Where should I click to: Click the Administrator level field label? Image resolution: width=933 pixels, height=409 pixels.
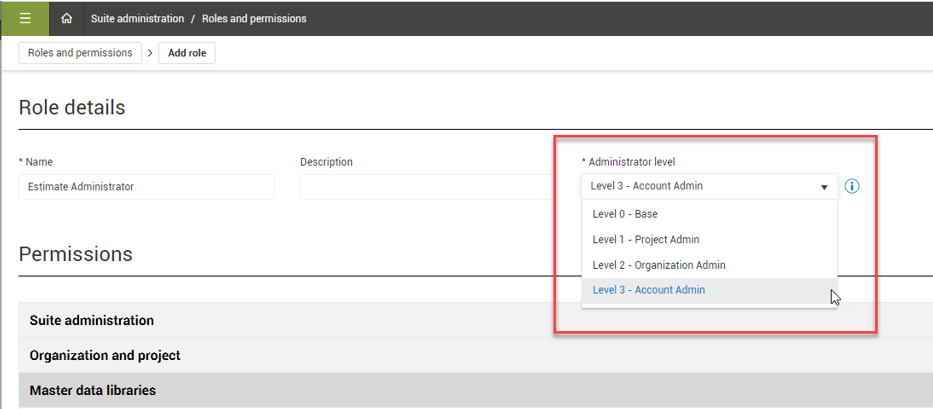tap(636, 162)
